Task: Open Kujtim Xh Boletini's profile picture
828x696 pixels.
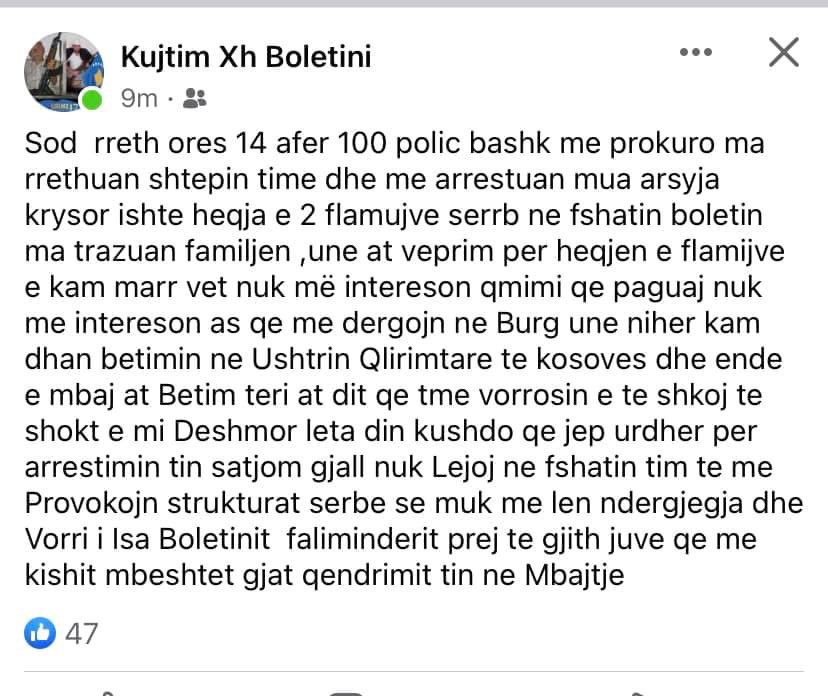Action: [x=62, y=71]
